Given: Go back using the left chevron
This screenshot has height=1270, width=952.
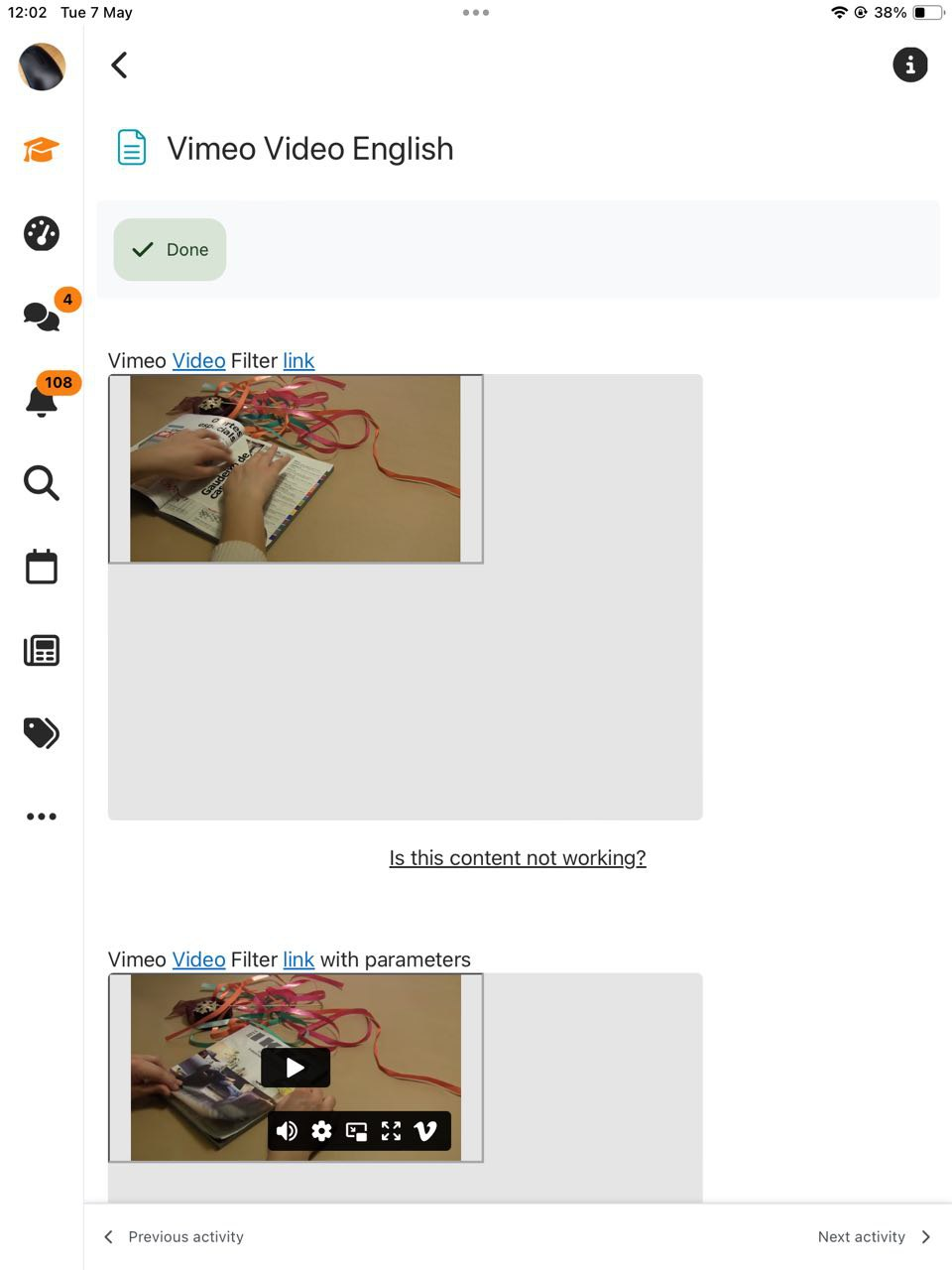Looking at the screenshot, I should [x=119, y=65].
